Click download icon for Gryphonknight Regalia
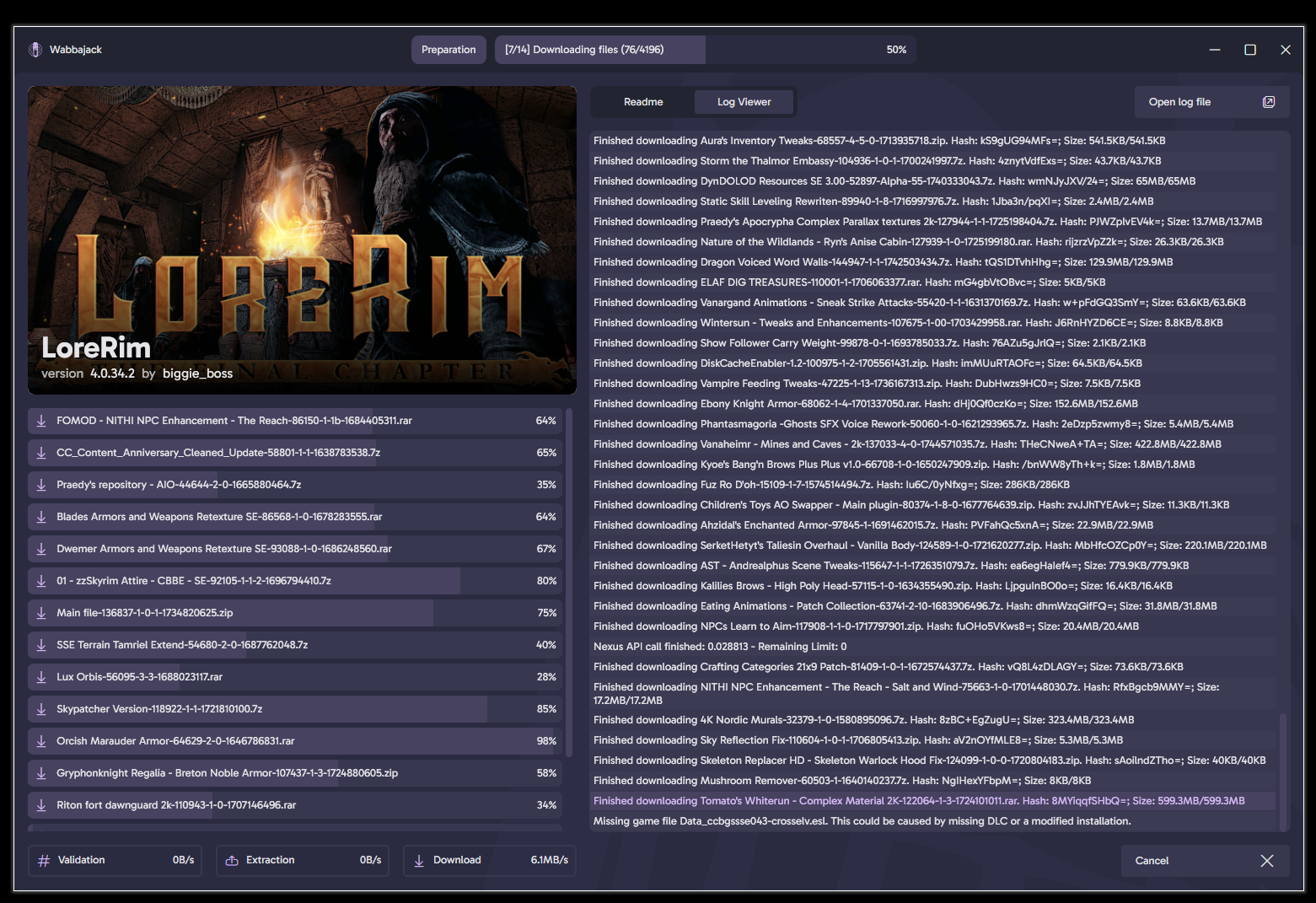This screenshot has width=1316, height=903. [41, 773]
